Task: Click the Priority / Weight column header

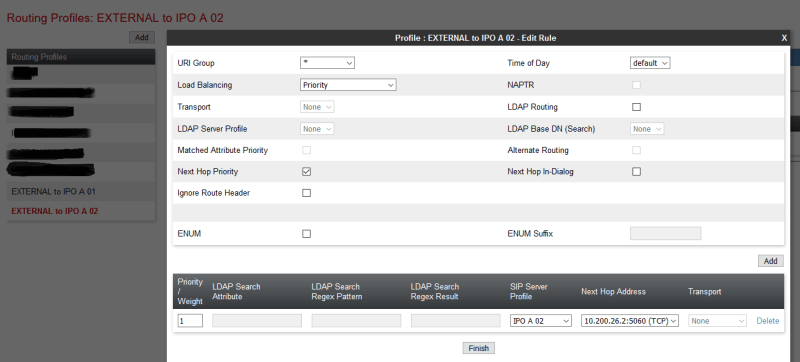Action: [190, 292]
